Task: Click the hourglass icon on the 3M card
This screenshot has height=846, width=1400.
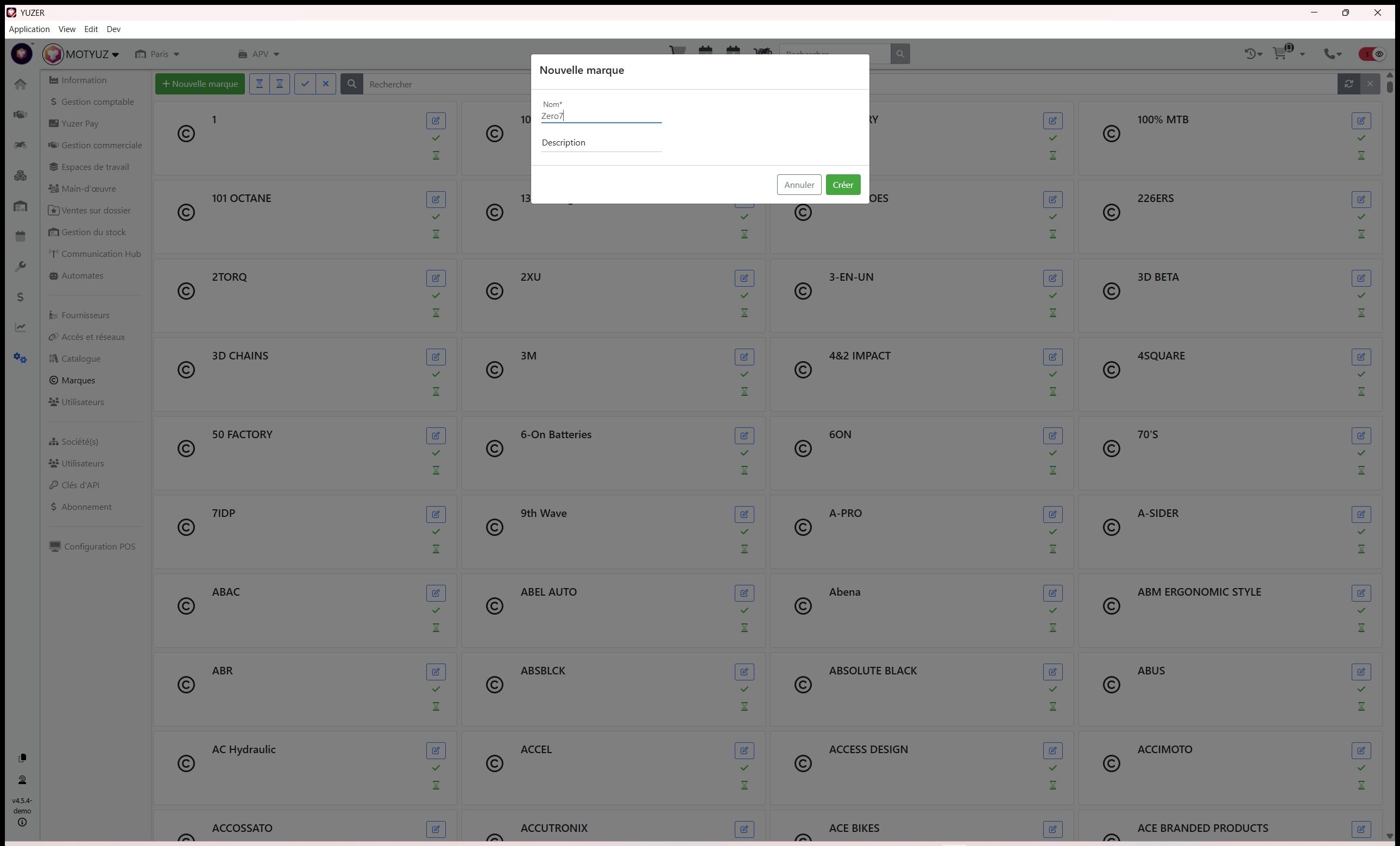Action: (744, 392)
